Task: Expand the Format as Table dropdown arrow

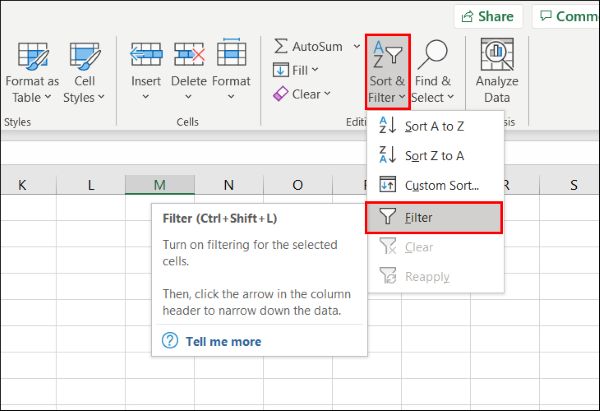Action: pyautogui.click(x=48, y=97)
